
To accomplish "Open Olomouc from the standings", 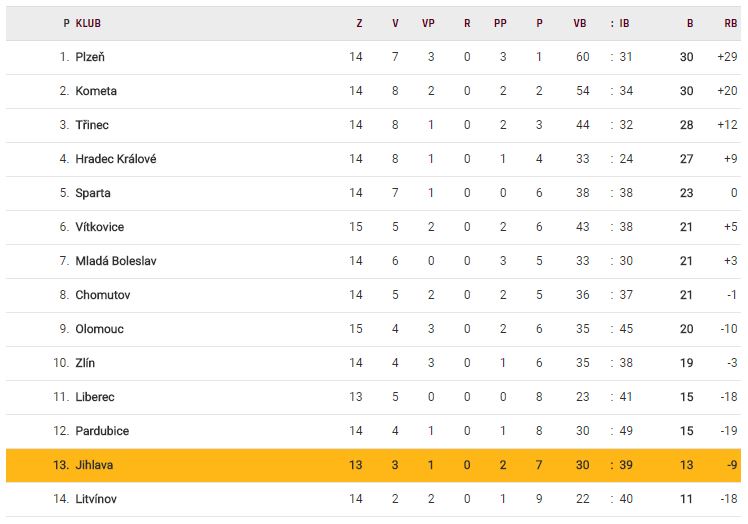I will click(x=99, y=329).
